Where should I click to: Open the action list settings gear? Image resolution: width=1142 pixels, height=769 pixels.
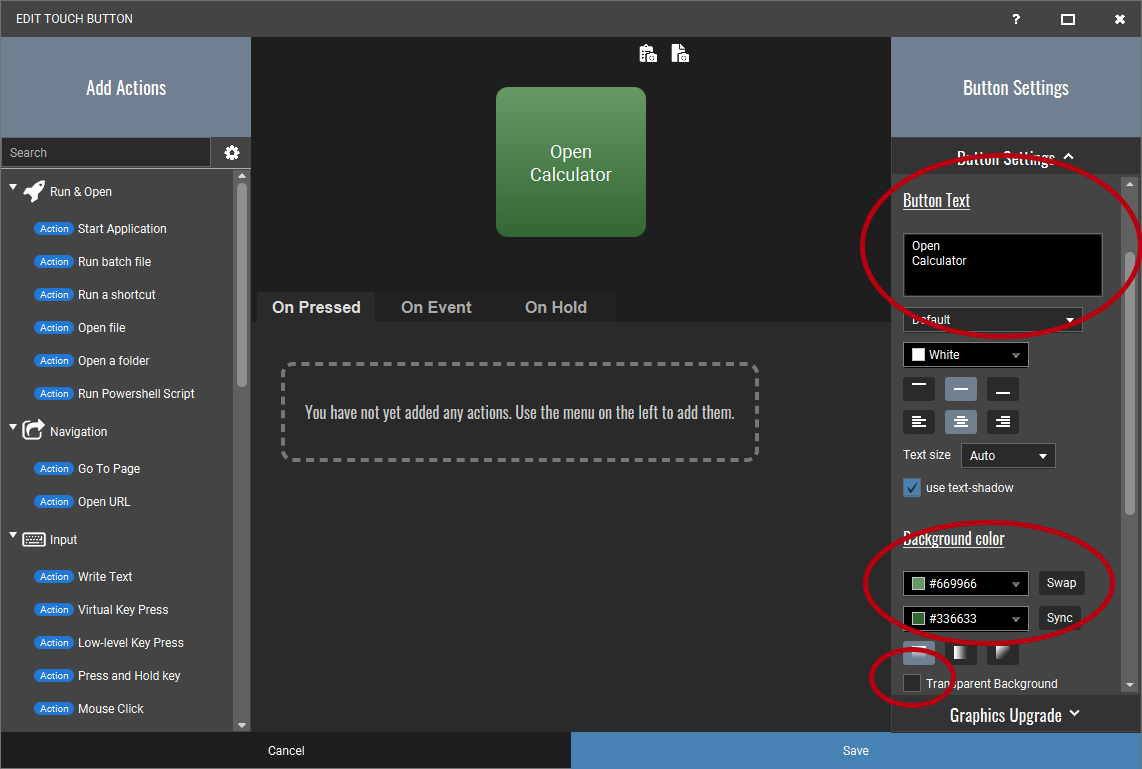pyautogui.click(x=232, y=153)
